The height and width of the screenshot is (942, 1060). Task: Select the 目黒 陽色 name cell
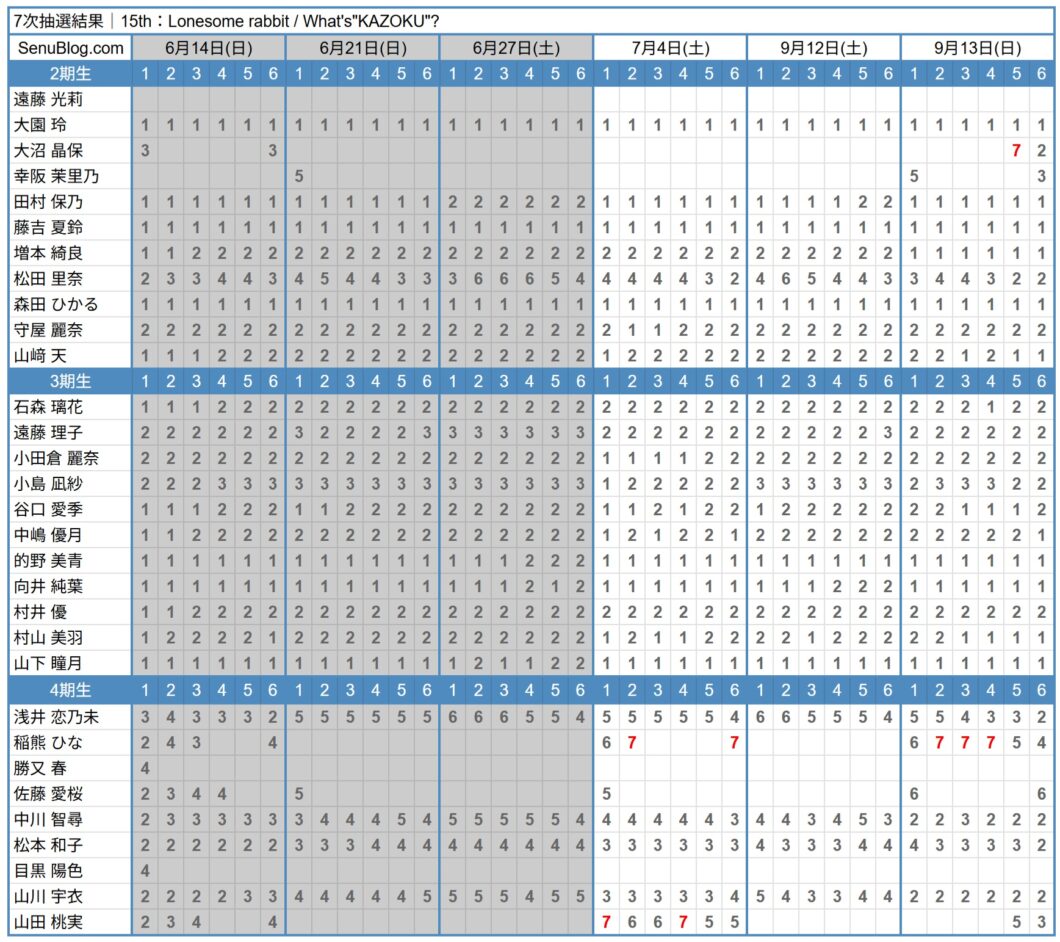70,870
